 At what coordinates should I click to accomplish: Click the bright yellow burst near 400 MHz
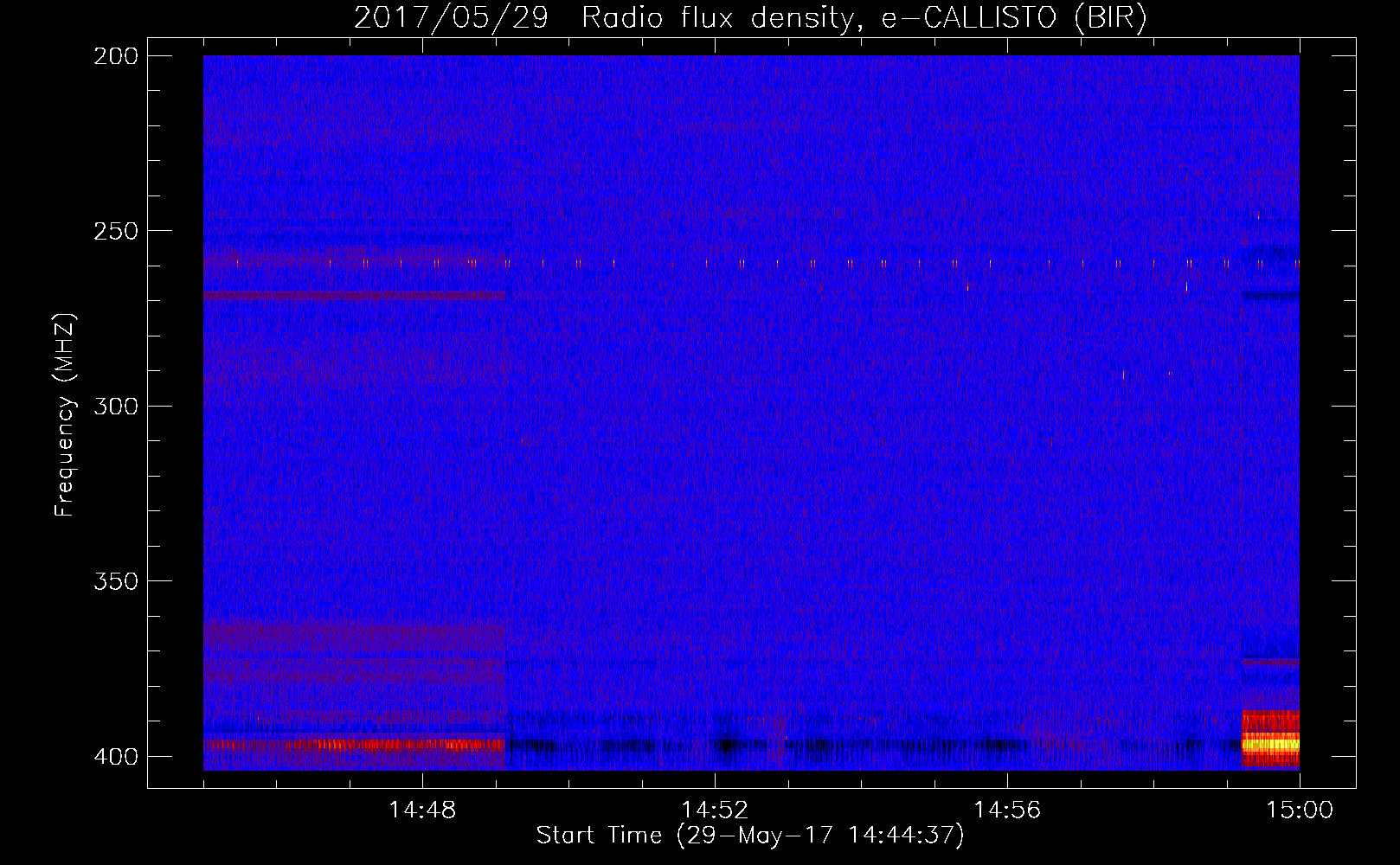pyautogui.click(x=1270, y=743)
